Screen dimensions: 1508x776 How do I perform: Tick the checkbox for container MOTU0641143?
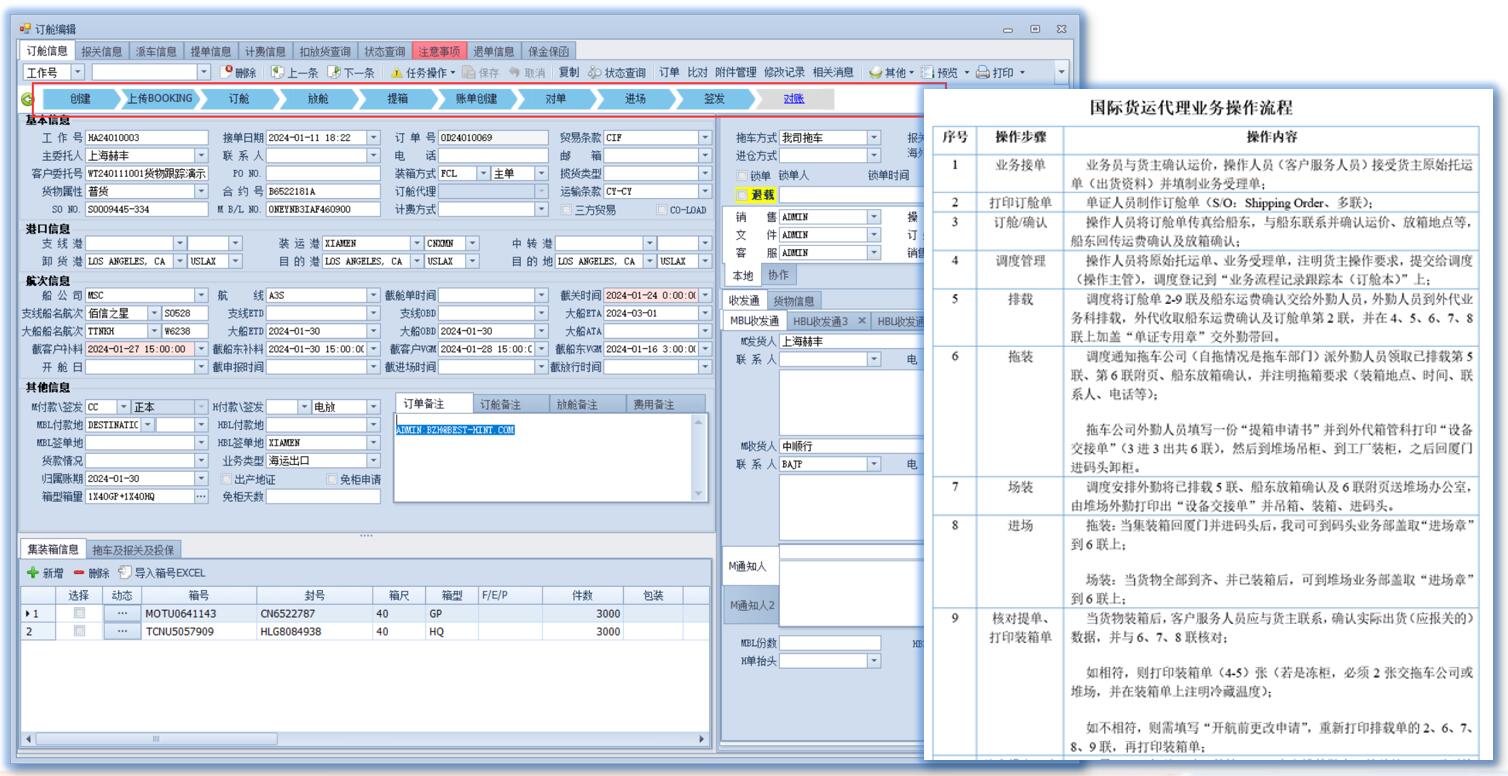pyautogui.click(x=79, y=613)
